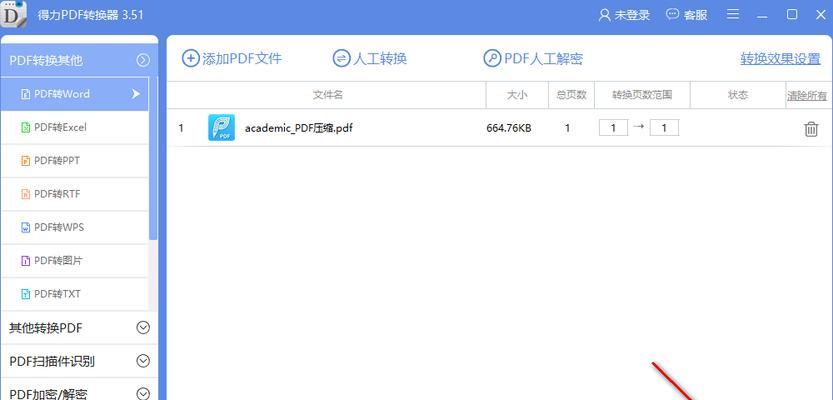Screen dimensions: 833x400
Task: Click the speech bubble icon beside 客服
Action: (673, 14)
